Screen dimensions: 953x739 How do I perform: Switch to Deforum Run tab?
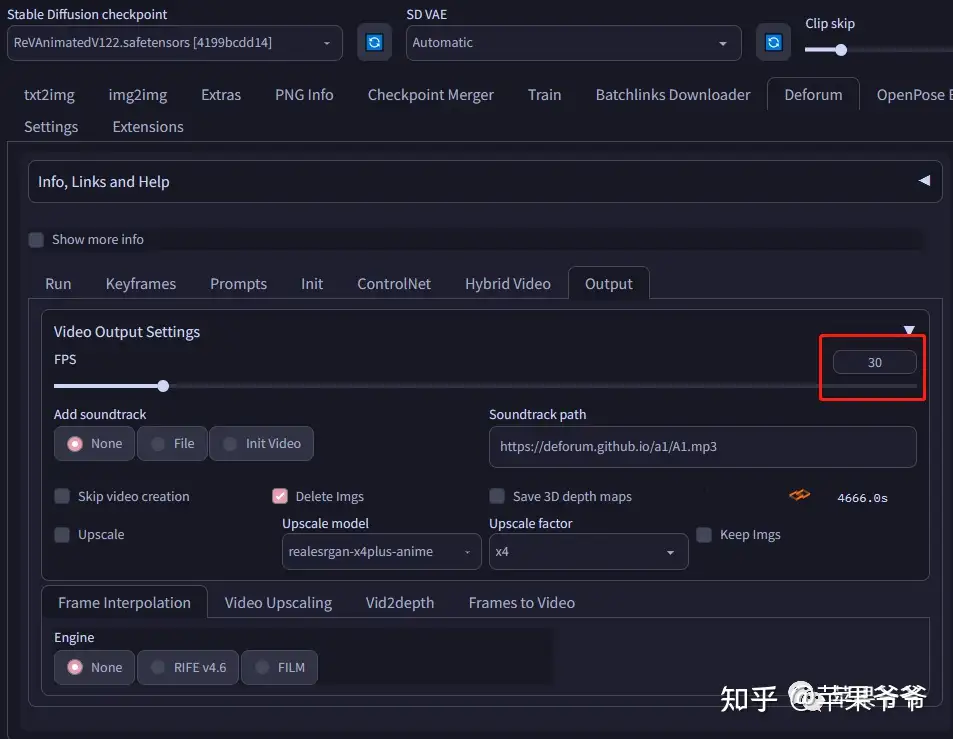pyautogui.click(x=58, y=284)
